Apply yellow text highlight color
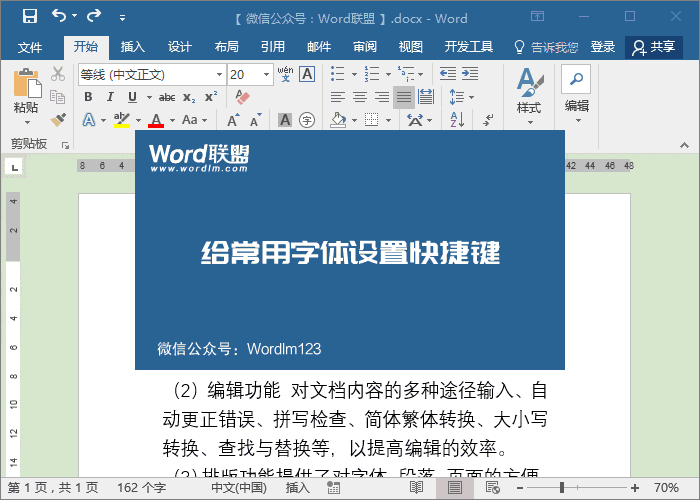 [122, 120]
